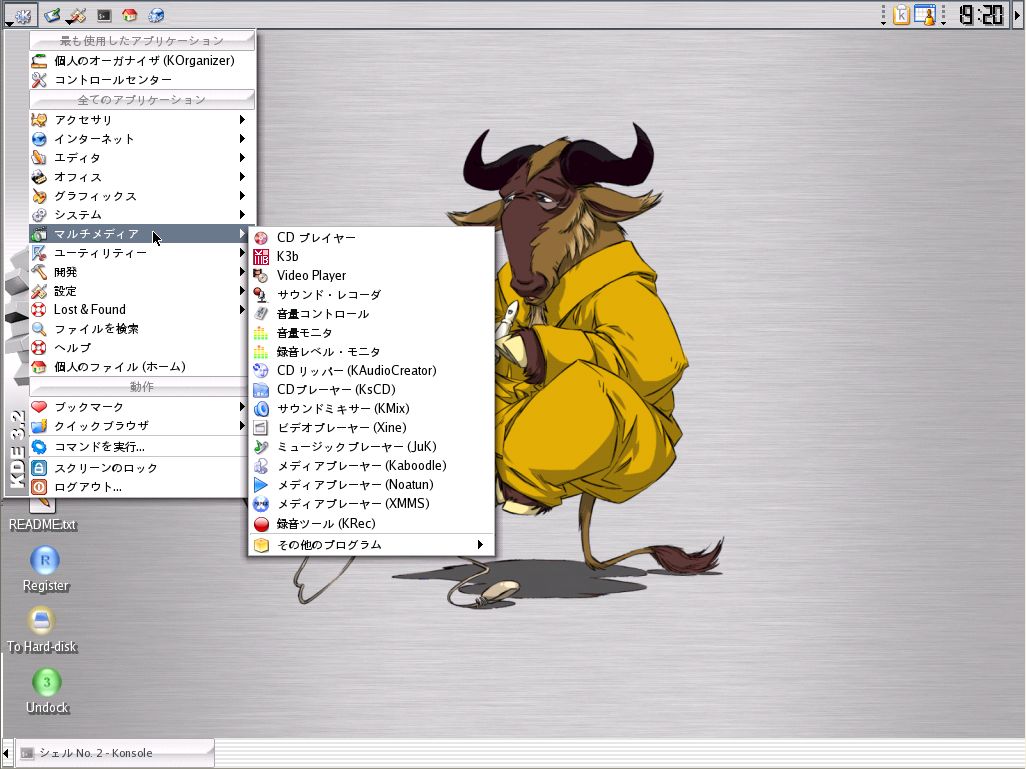Click the 9:20 panel clock
This screenshot has height=769, width=1026.
[x=981, y=14]
